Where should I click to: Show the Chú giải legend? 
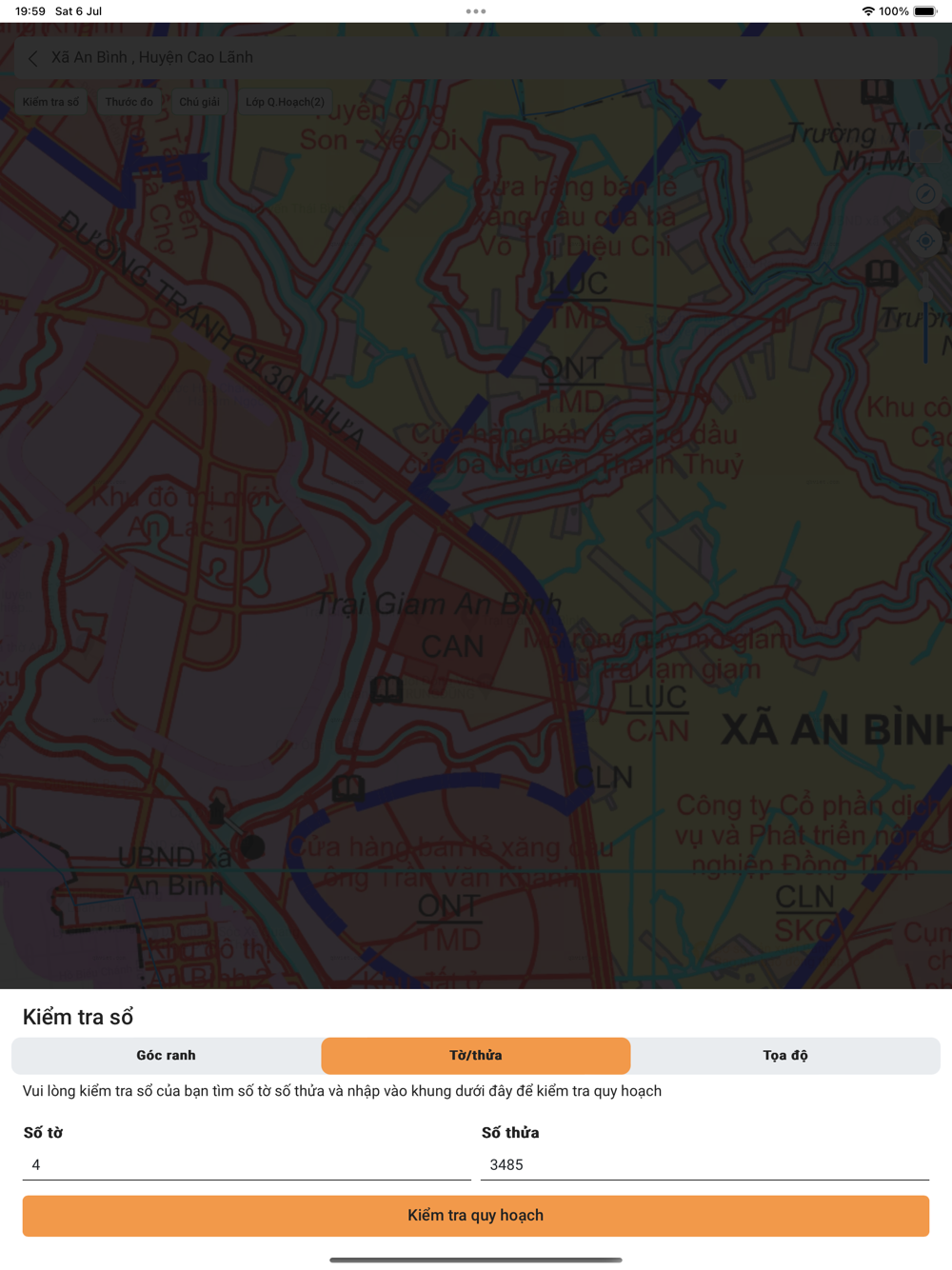pyautogui.click(x=199, y=102)
